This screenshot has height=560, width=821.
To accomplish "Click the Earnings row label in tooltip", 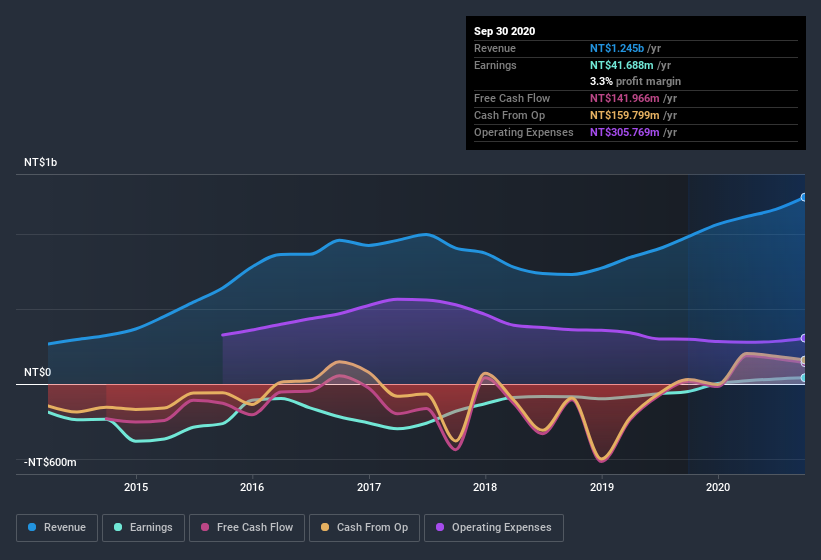I will click(x=495, y=65).
